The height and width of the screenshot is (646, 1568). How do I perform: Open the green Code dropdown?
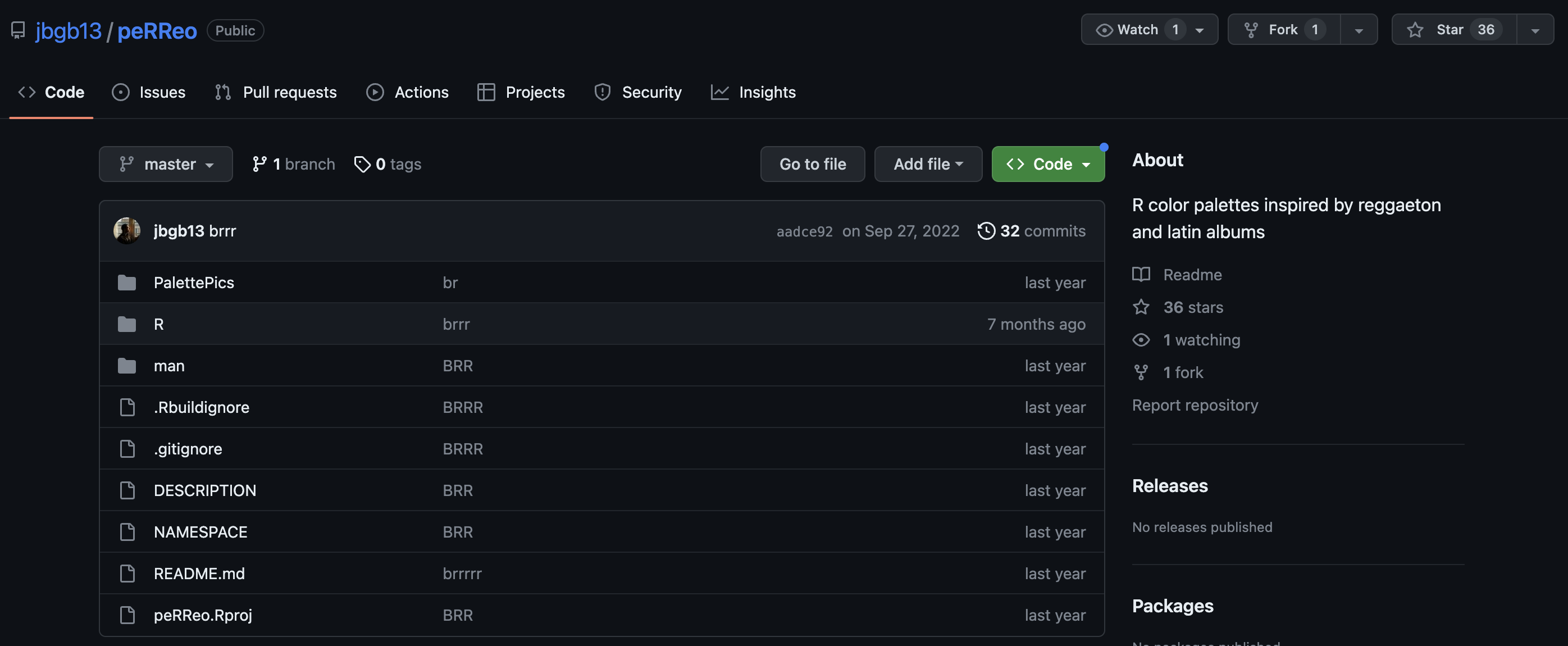pos(1047,165)
